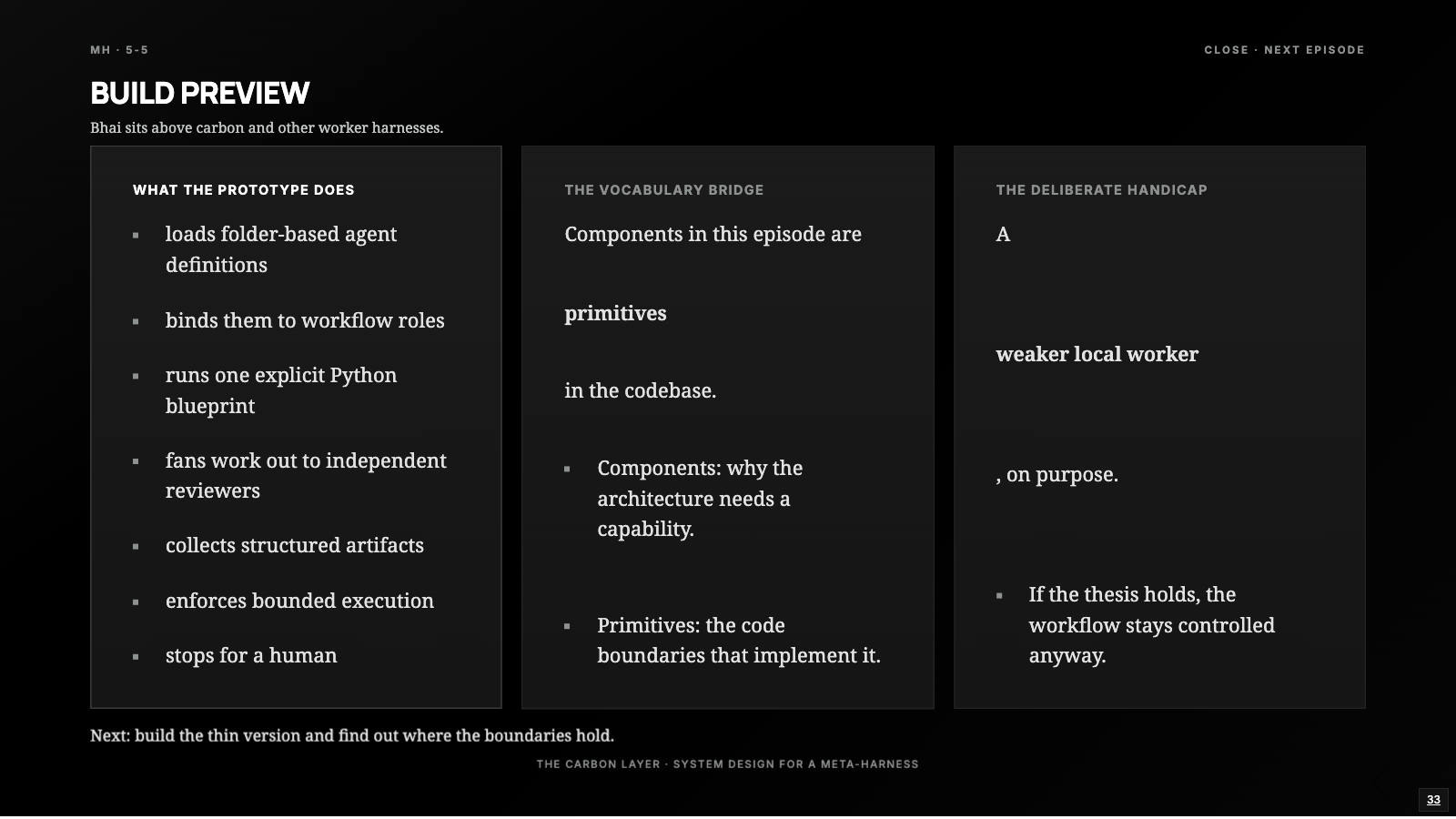Click the bold phrase 'weaker local worker'
The height and width of the screenshot is (819, 1456).
(1097, 354)
